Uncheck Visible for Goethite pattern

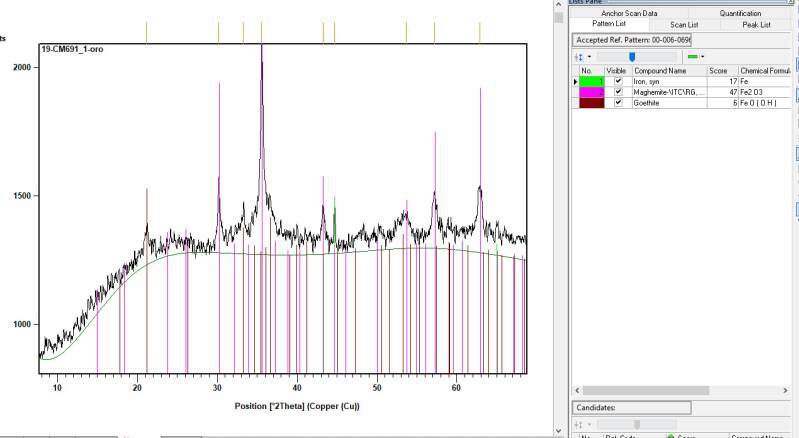[x=619, y=103]
